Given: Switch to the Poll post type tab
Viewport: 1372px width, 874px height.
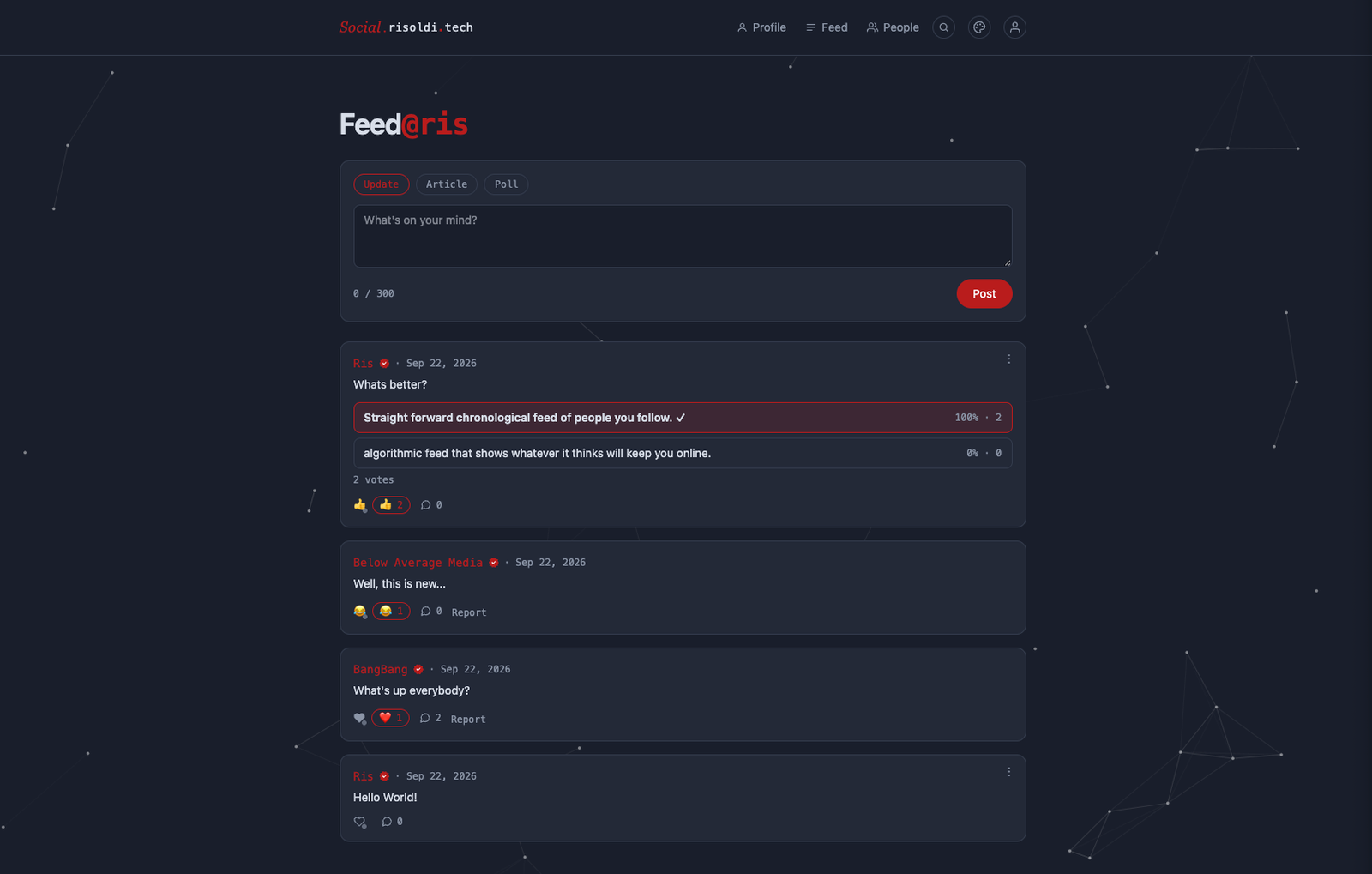Looking at the screenshot, I should pyautogui.click(x=506, y=184).
